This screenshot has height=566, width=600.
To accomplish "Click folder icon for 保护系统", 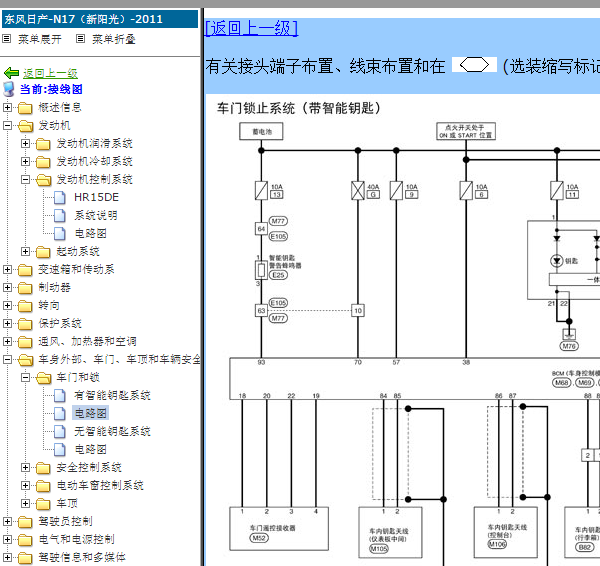I will click(25, 324).
